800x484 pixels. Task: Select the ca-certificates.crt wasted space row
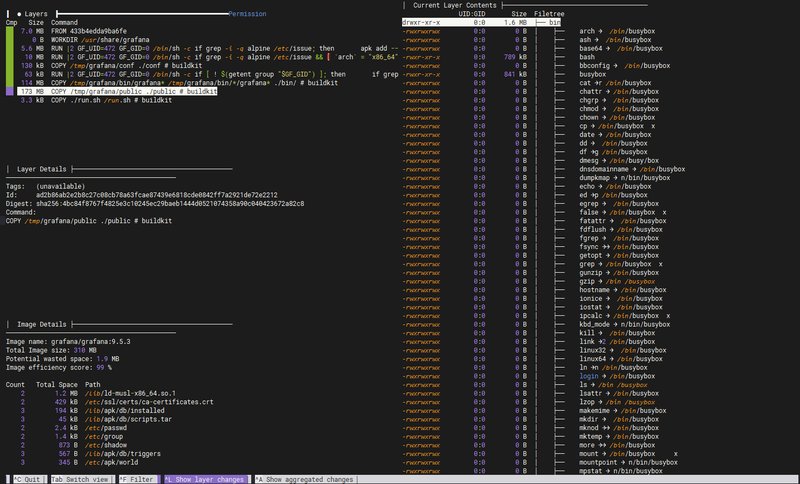140,402
